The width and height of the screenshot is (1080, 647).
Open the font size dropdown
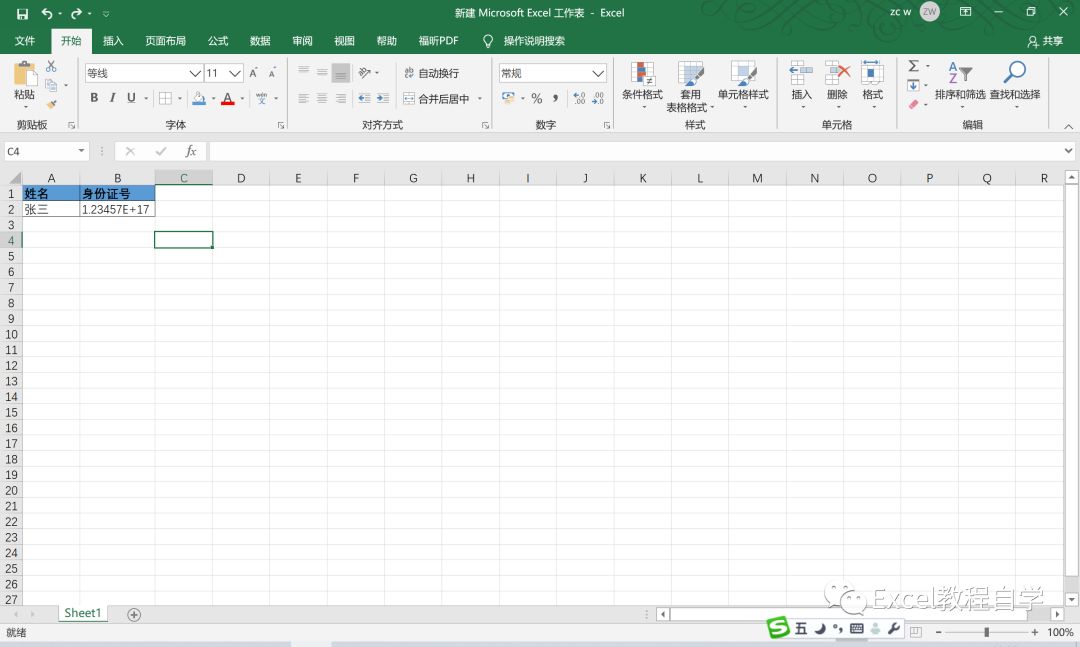click(235, 73)
